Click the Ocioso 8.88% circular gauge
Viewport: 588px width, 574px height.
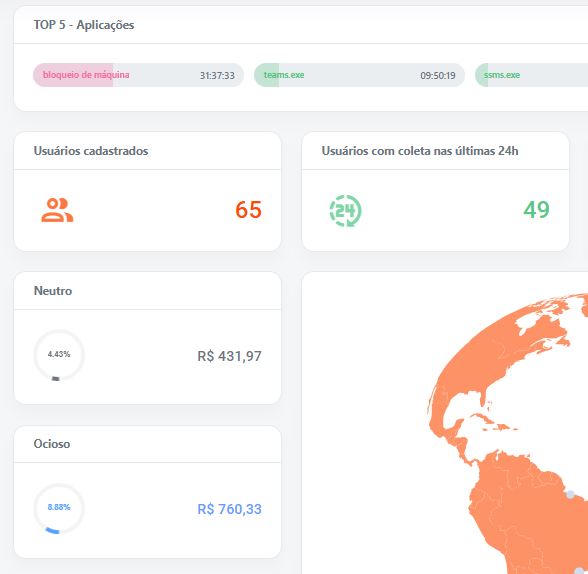tap(59, 508)
